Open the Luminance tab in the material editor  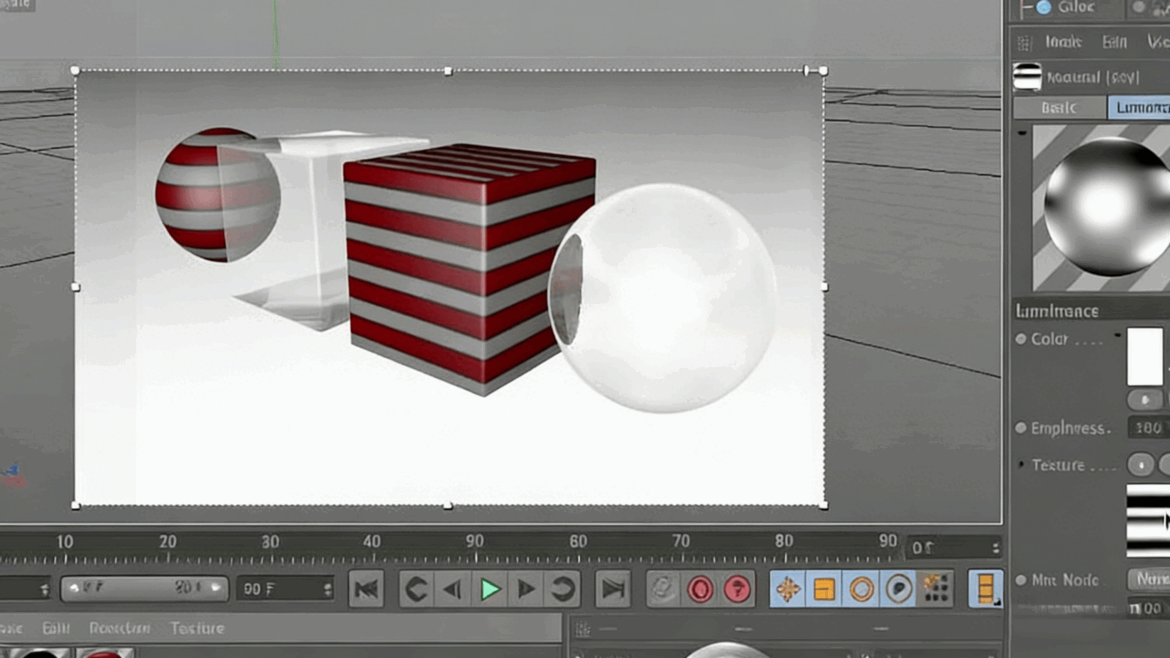tap(1140, 107)
